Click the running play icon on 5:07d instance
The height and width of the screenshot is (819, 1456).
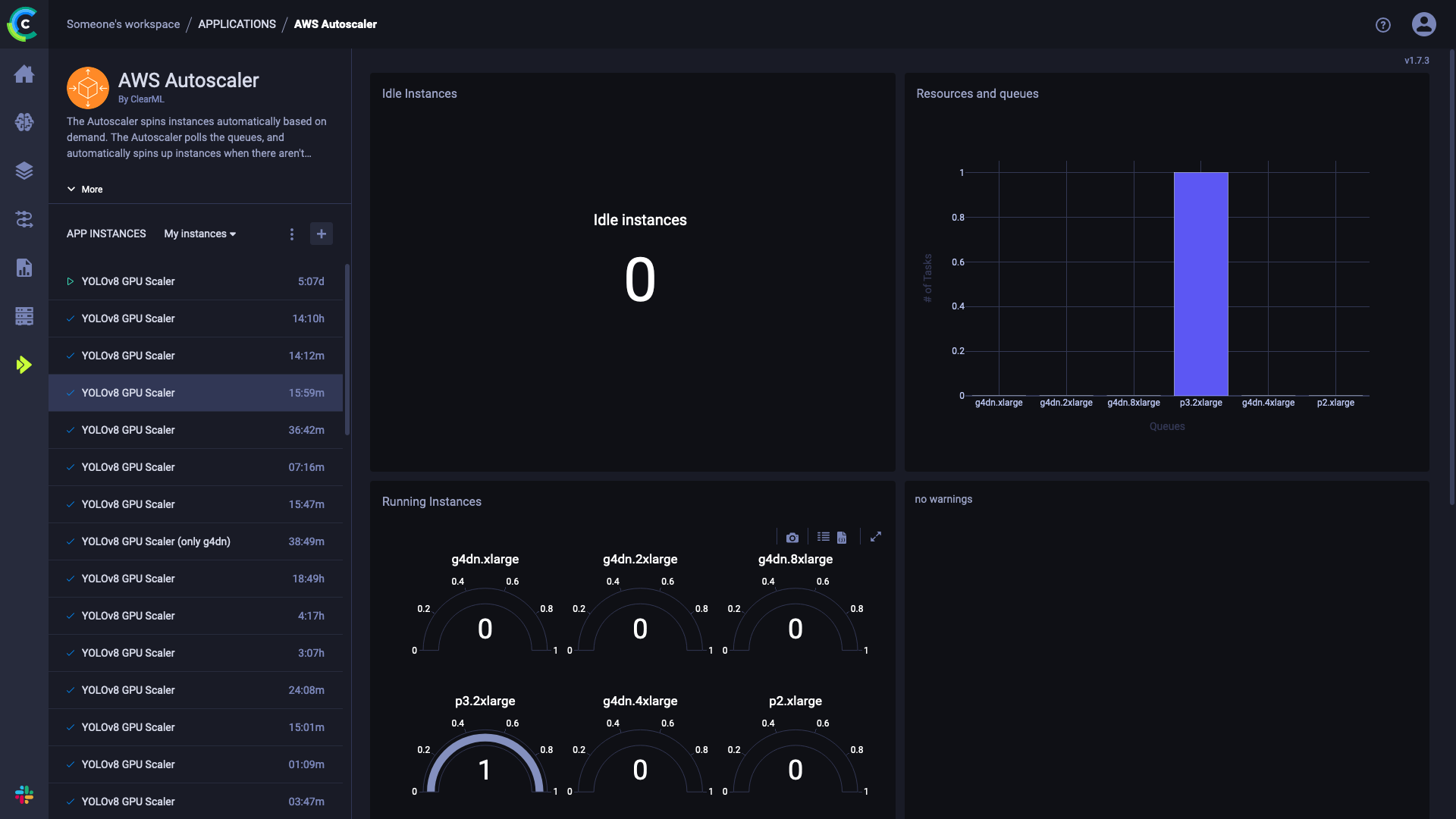[70, 281]
